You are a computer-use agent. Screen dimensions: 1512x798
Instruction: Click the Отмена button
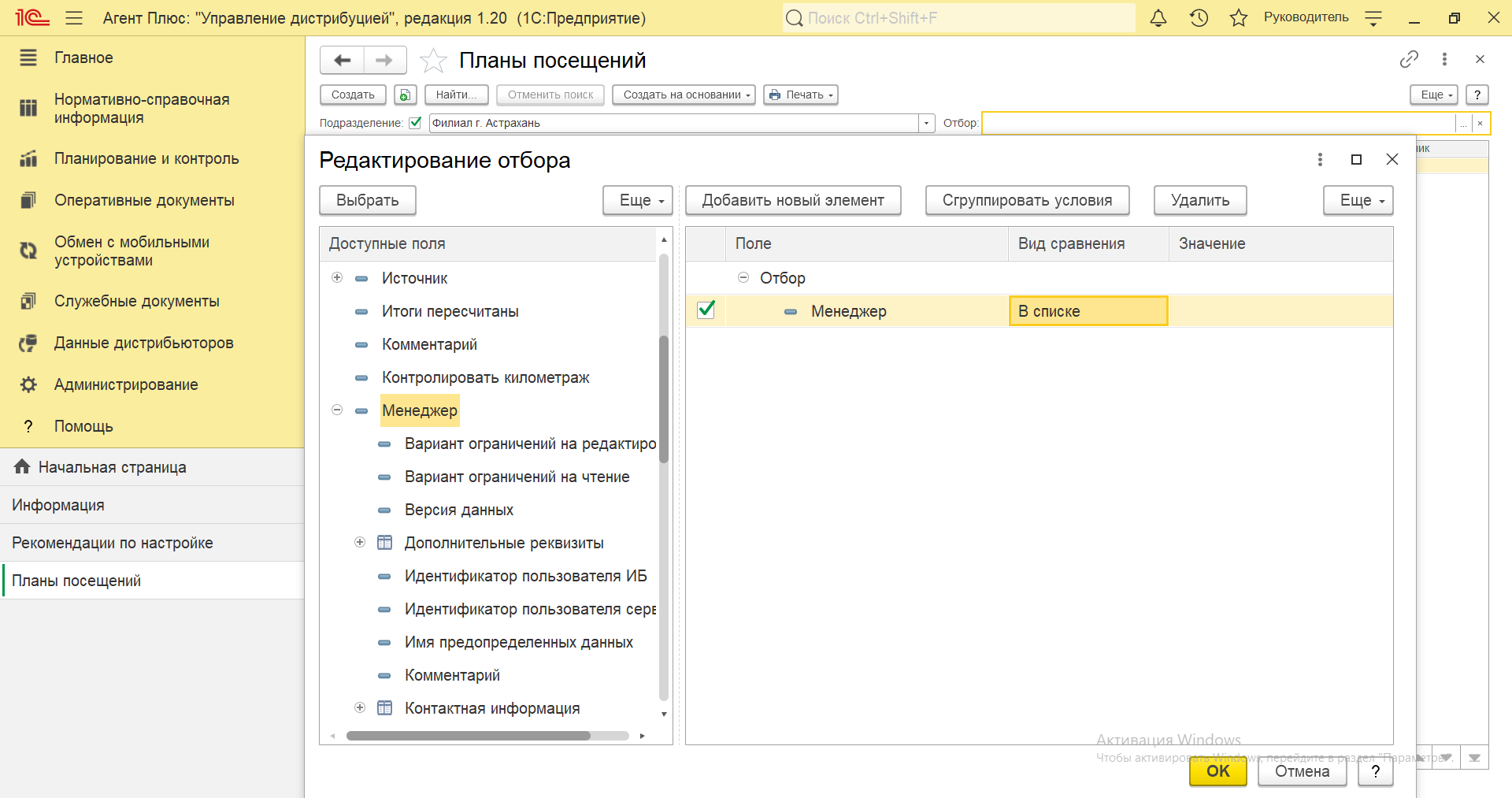tap(1302, 771)
